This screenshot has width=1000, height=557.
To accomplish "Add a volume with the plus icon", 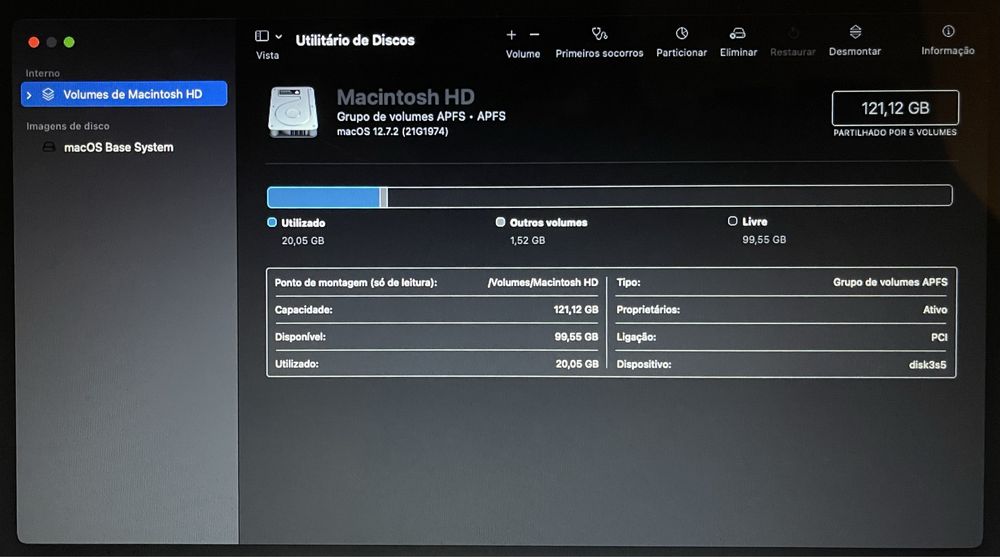I will click(511, 34).
